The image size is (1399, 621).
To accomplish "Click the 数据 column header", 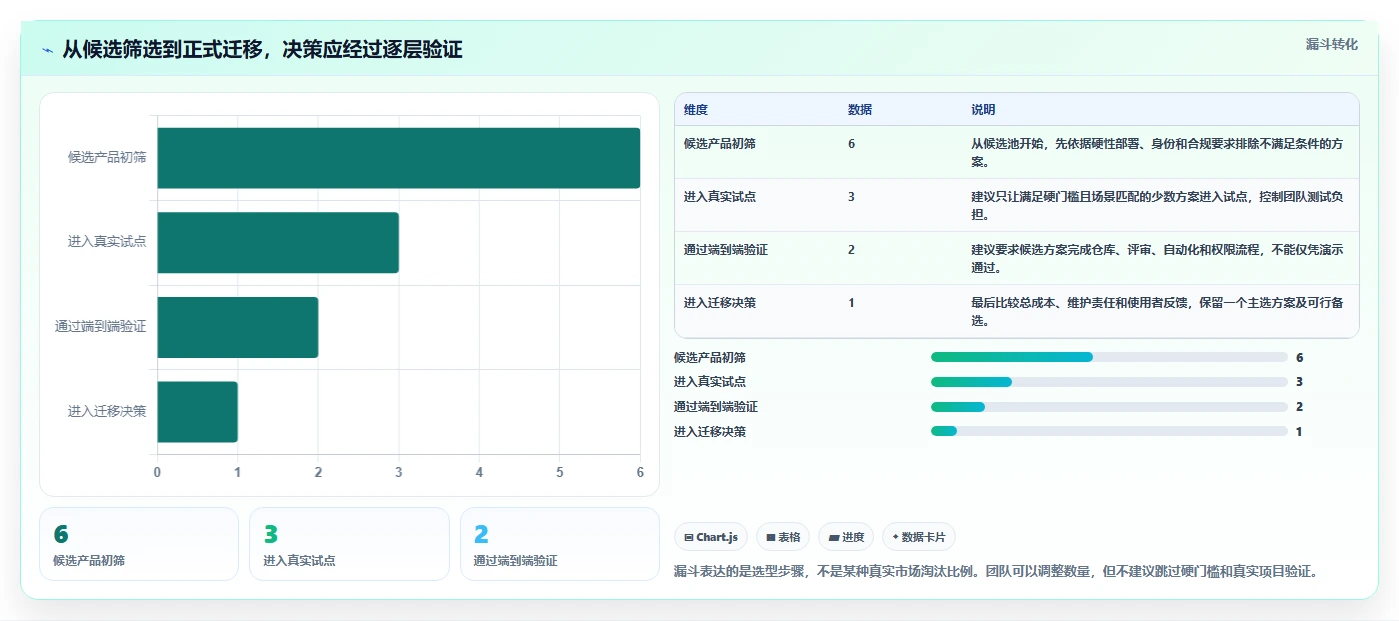I will pos(860,110).
